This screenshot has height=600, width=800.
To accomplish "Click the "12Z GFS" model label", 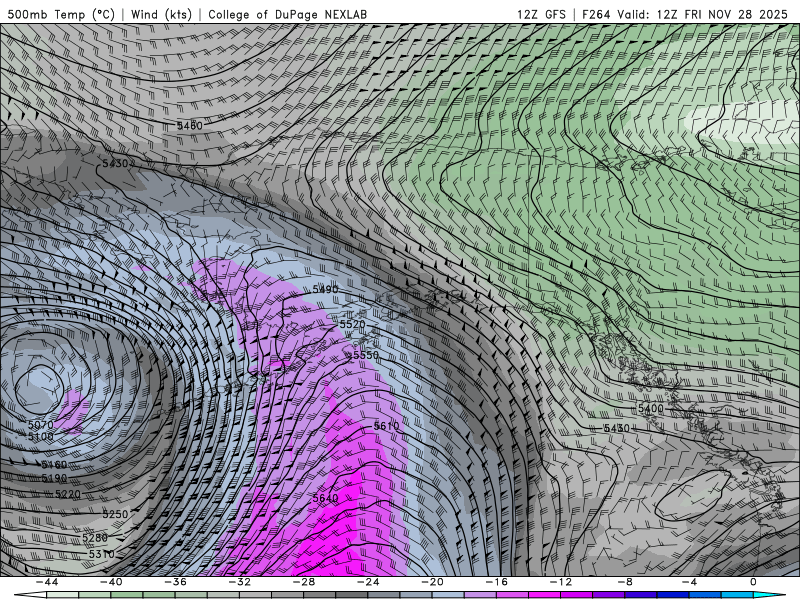I will [541, 14].
